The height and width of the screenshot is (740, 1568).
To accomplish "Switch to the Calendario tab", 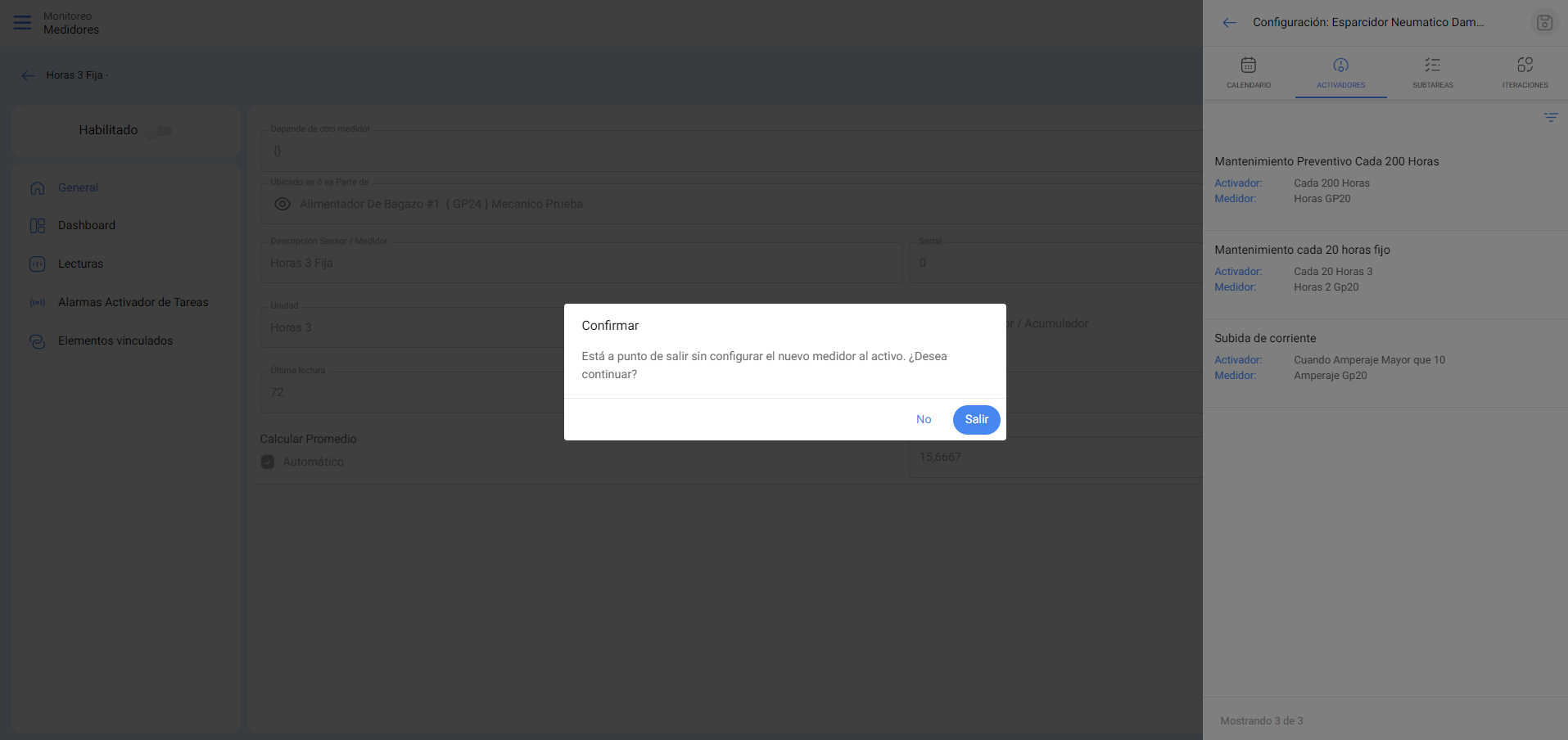I will point(1248,72).
